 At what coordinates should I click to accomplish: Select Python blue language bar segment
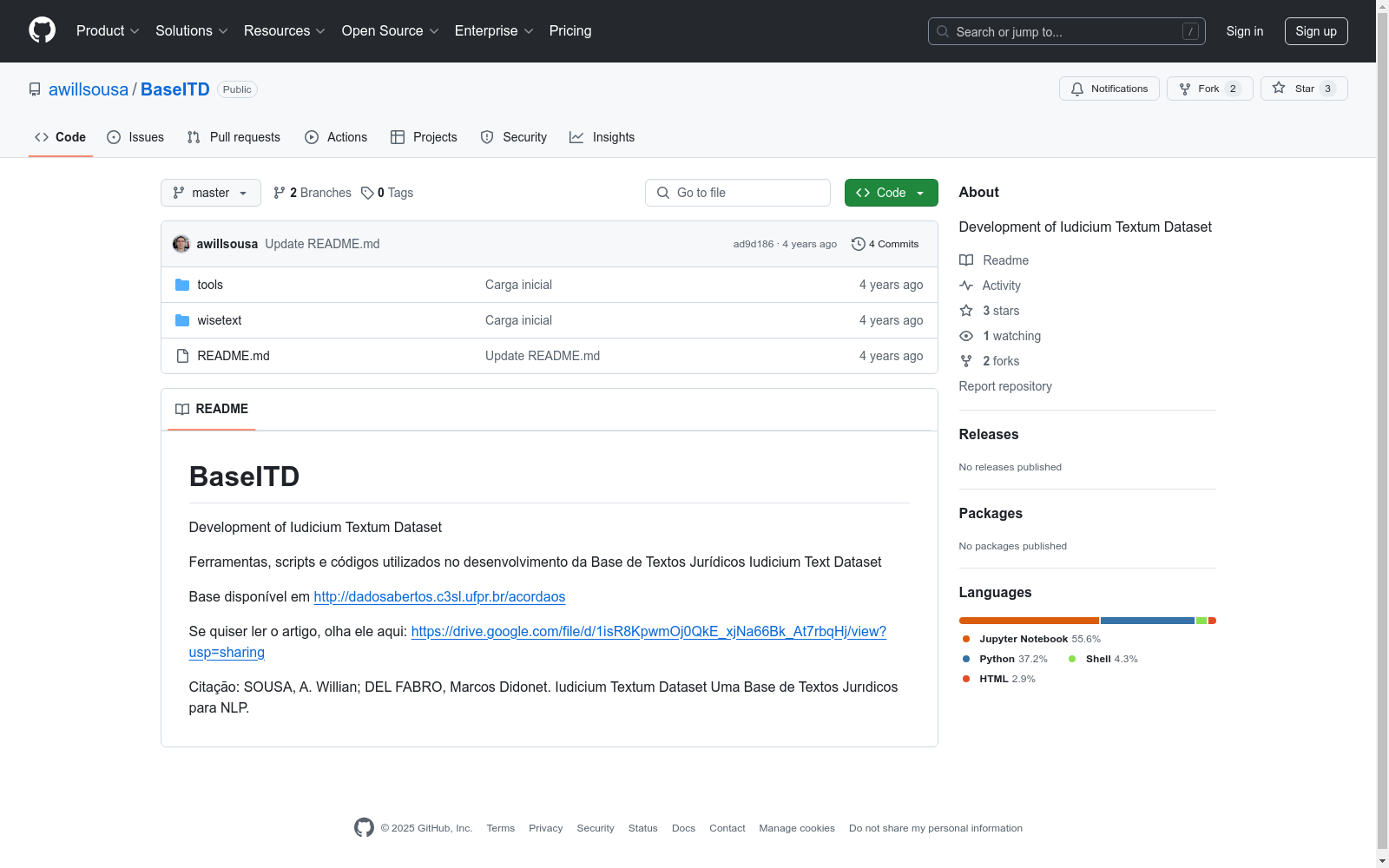[x=1148, y=621]
